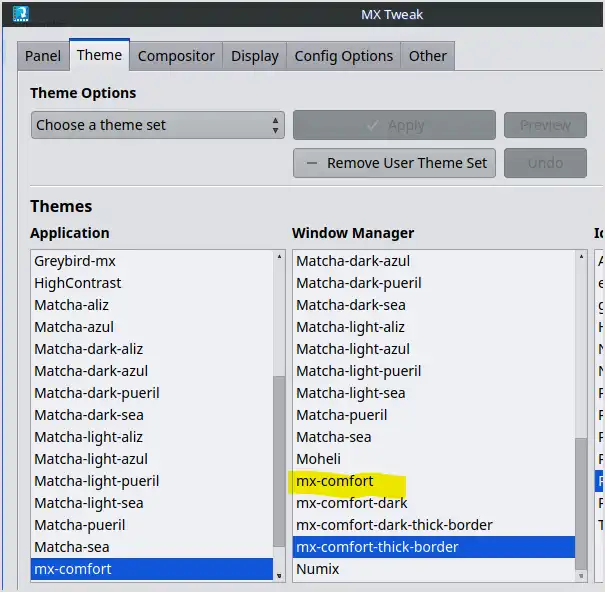
Task: Select Numix window manager theme
Action: click(434, 569)
